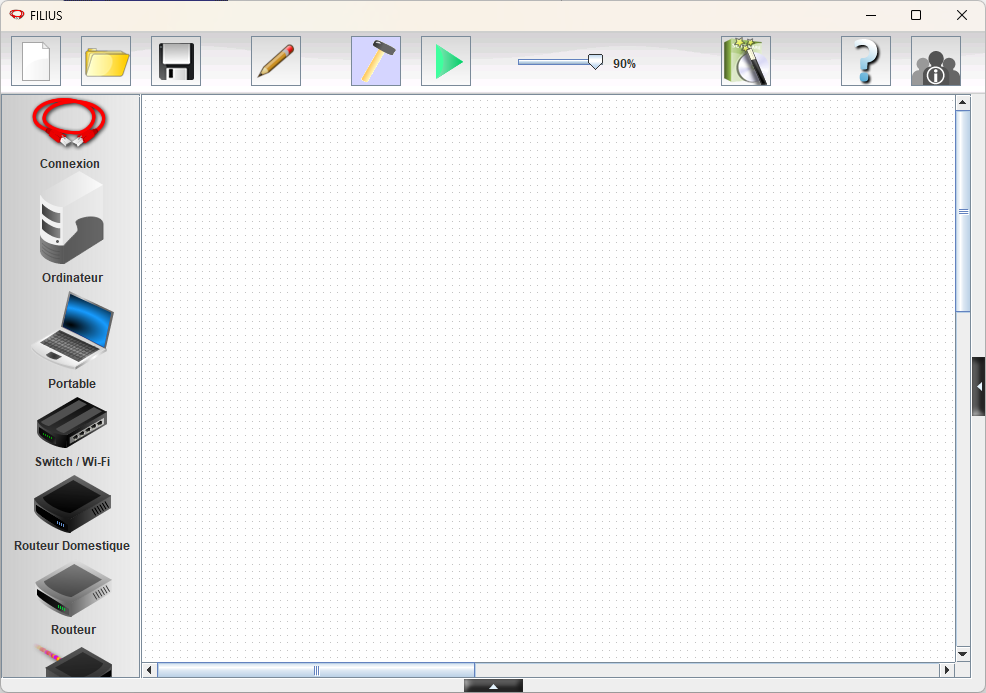Switch to documentation mode with pencil
The image size is (986, 693).
coord(276,61)
